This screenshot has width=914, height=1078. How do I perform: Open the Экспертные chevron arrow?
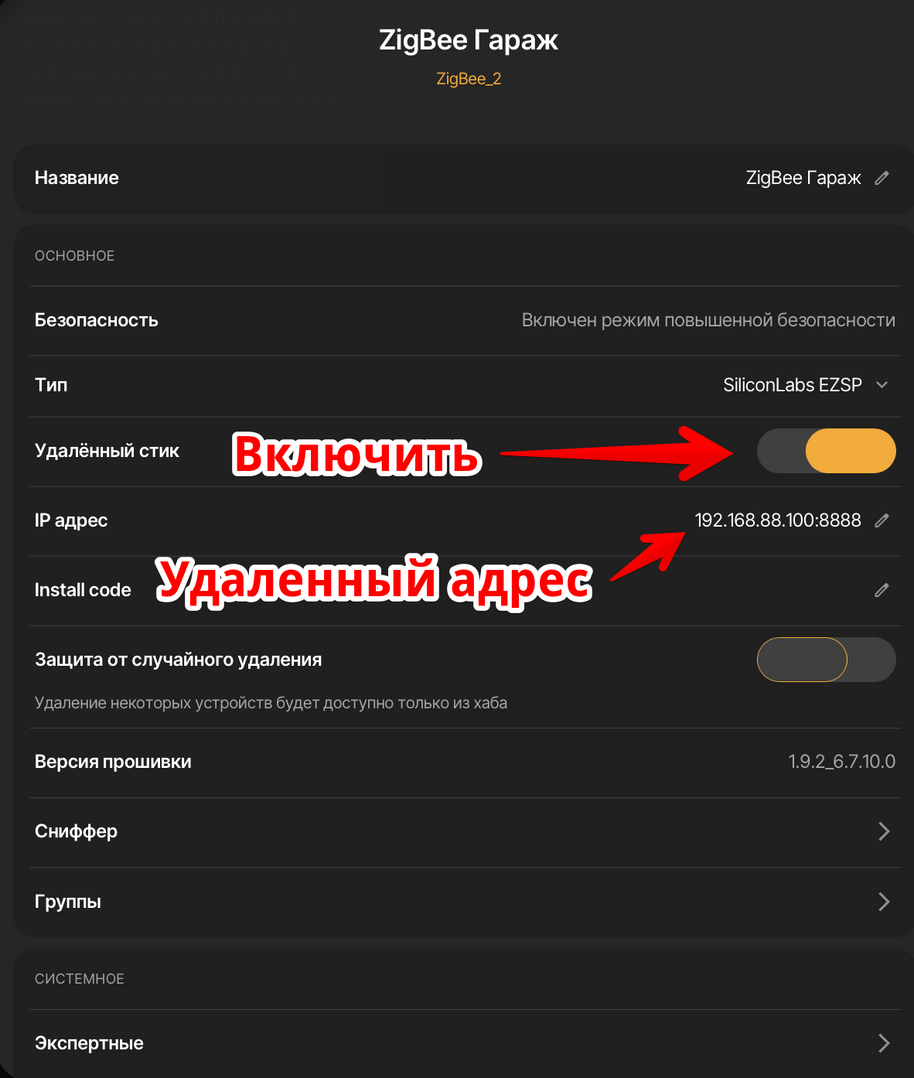(884, 1043)
